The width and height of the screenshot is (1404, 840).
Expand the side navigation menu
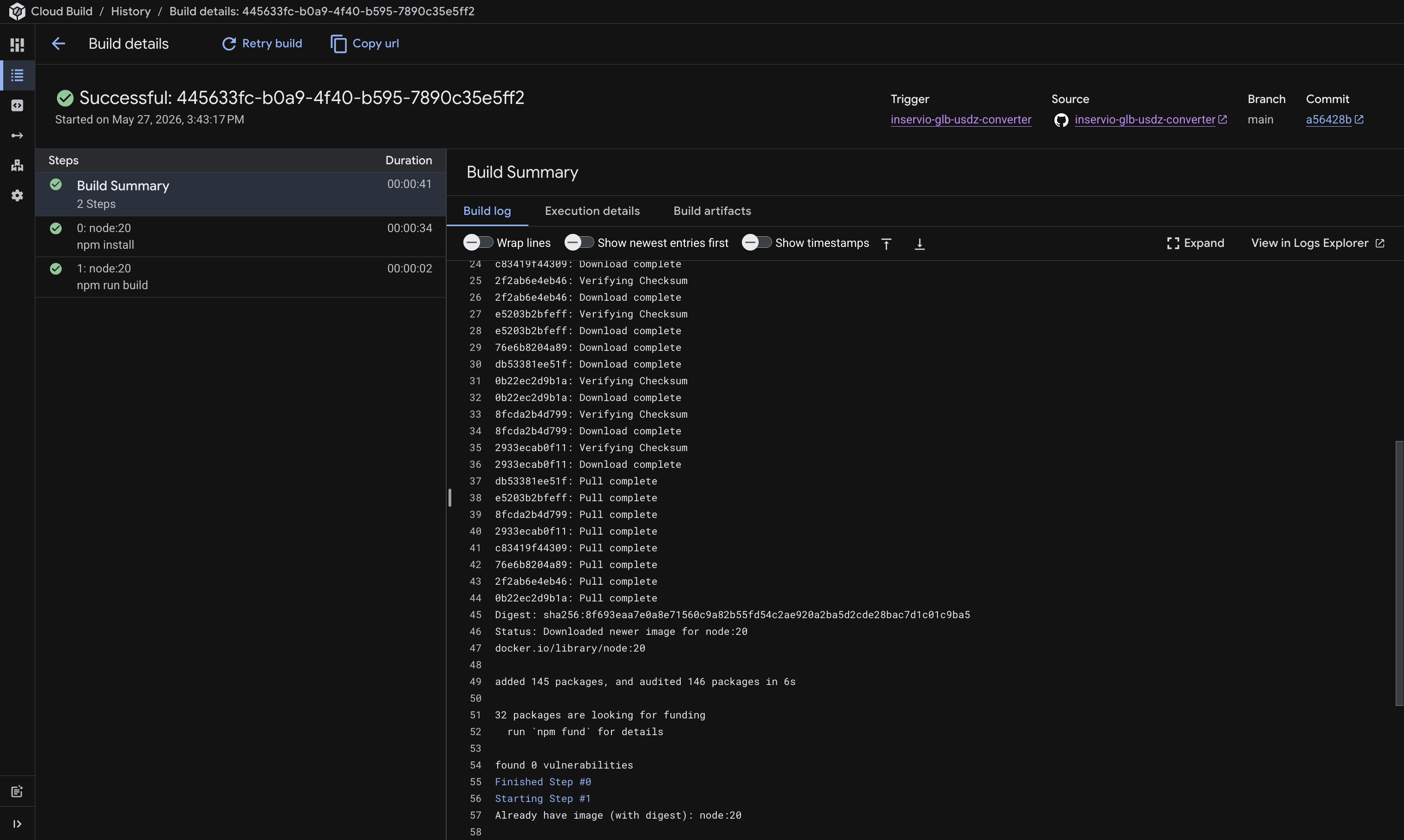coord(17,824)
